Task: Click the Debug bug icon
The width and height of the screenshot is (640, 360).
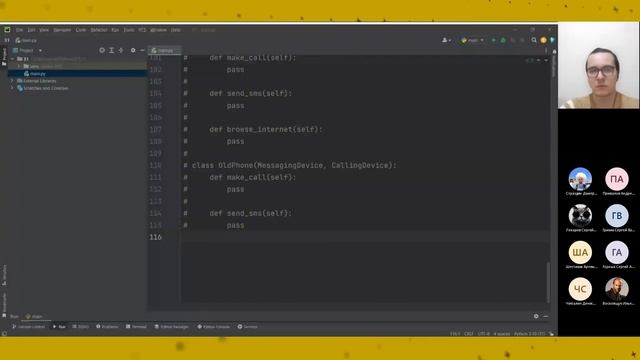Action: tap(503, 40)
